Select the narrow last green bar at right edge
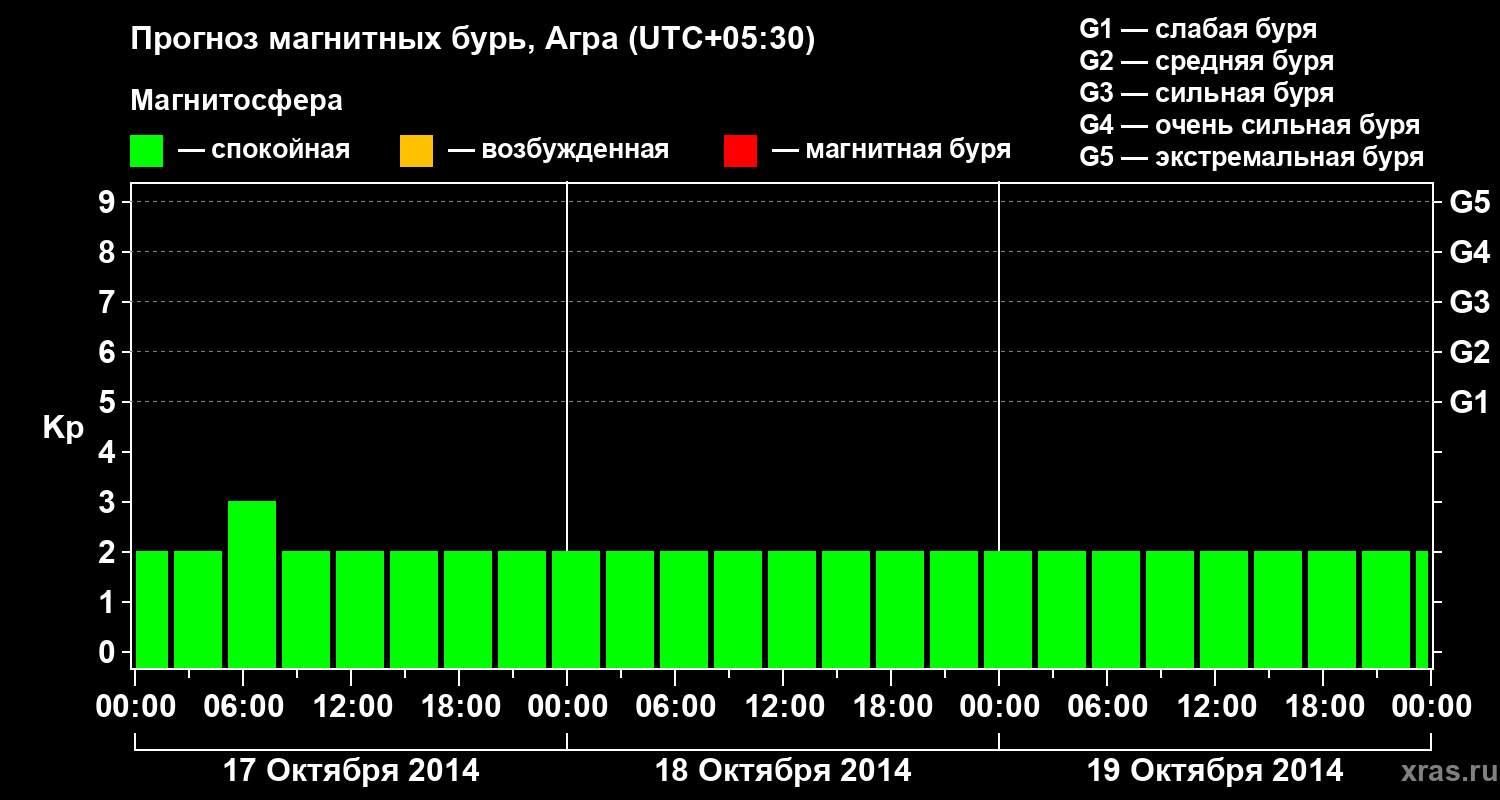Viewport: 1500px width, 800px height. (x=1421, y=609)
